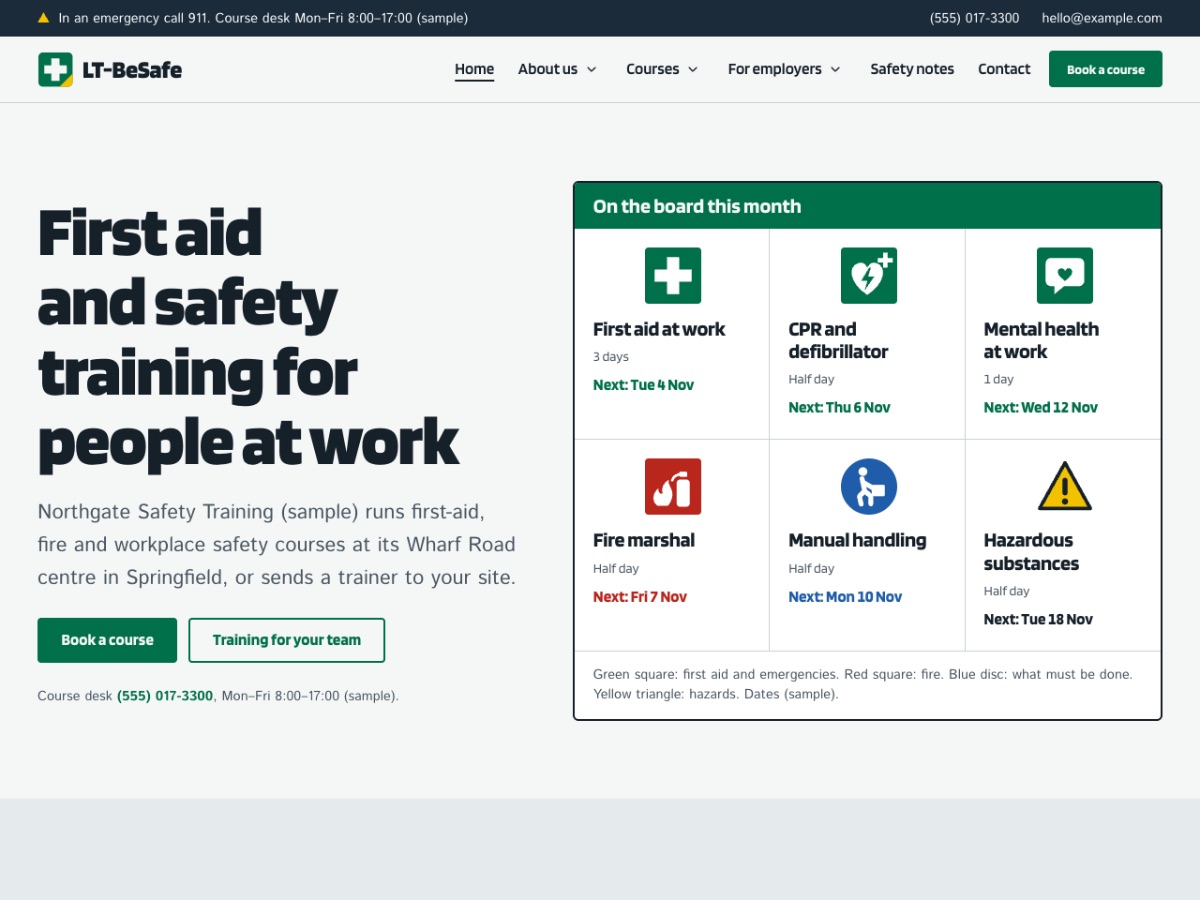Click the 'Next: Fri 7 Nov' date

click(x=640, y=597)
